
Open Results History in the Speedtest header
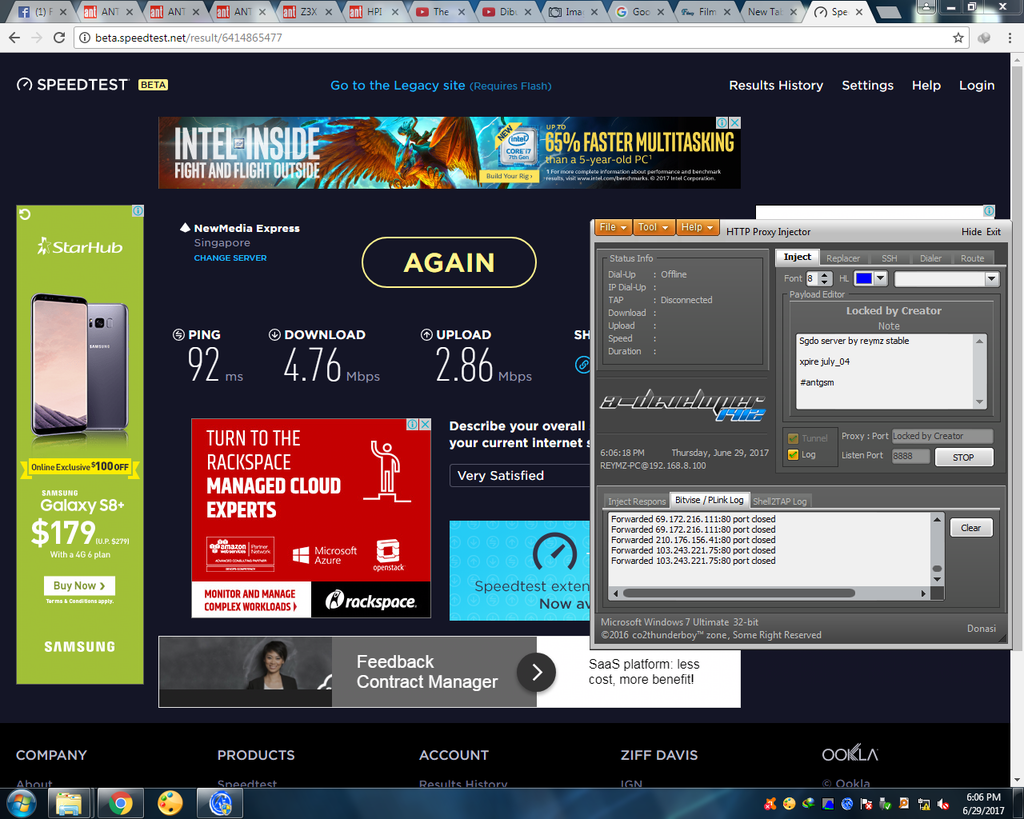click(776, 86)
